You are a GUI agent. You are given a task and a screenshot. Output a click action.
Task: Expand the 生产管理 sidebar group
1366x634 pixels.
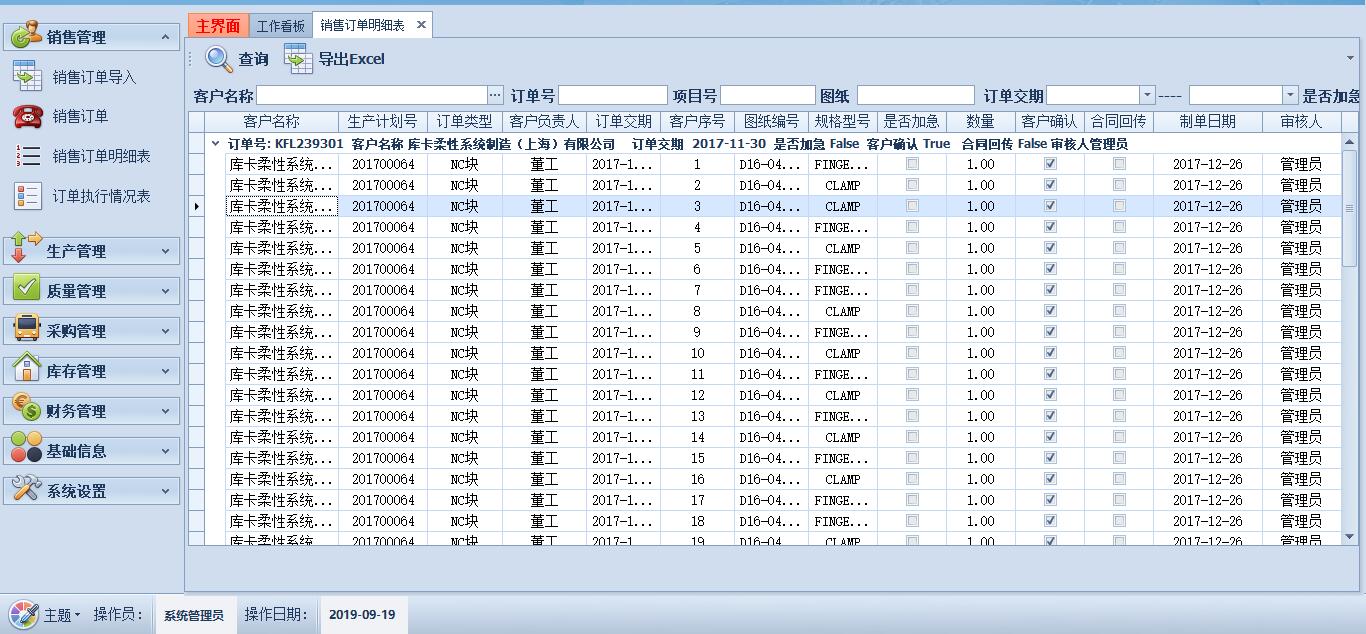click(165, 251)
